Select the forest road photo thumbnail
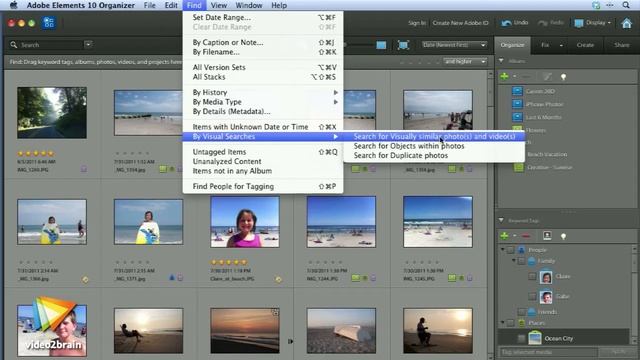640x360 pixels. pyautogui.click(x=52, y=113)
